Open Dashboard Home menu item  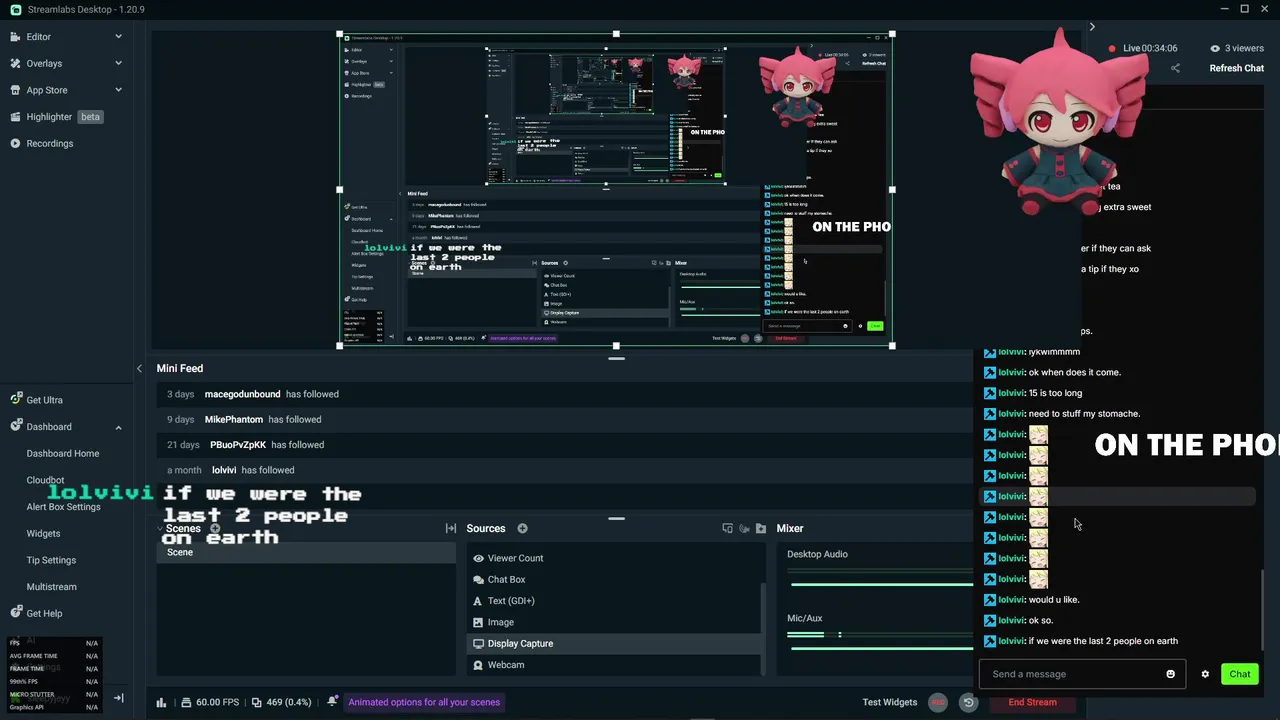point(63,453)
